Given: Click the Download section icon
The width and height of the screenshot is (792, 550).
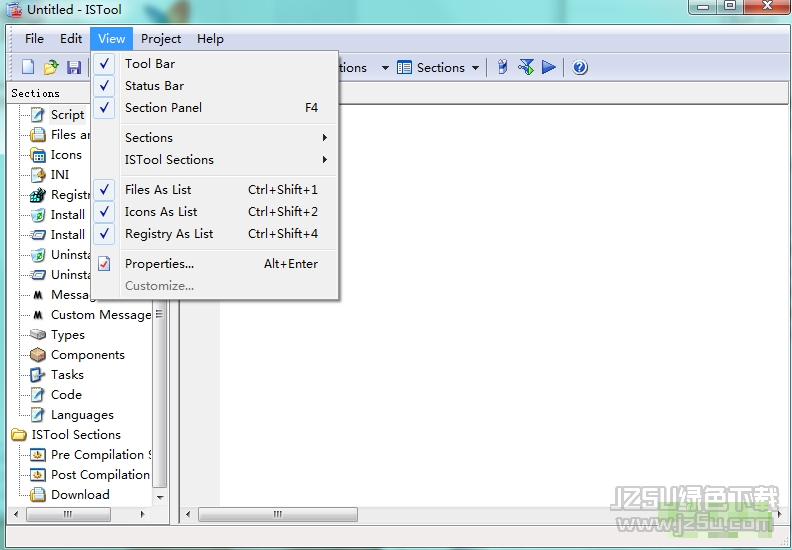Looking at the screenshot, I should [x=37, y=494].
